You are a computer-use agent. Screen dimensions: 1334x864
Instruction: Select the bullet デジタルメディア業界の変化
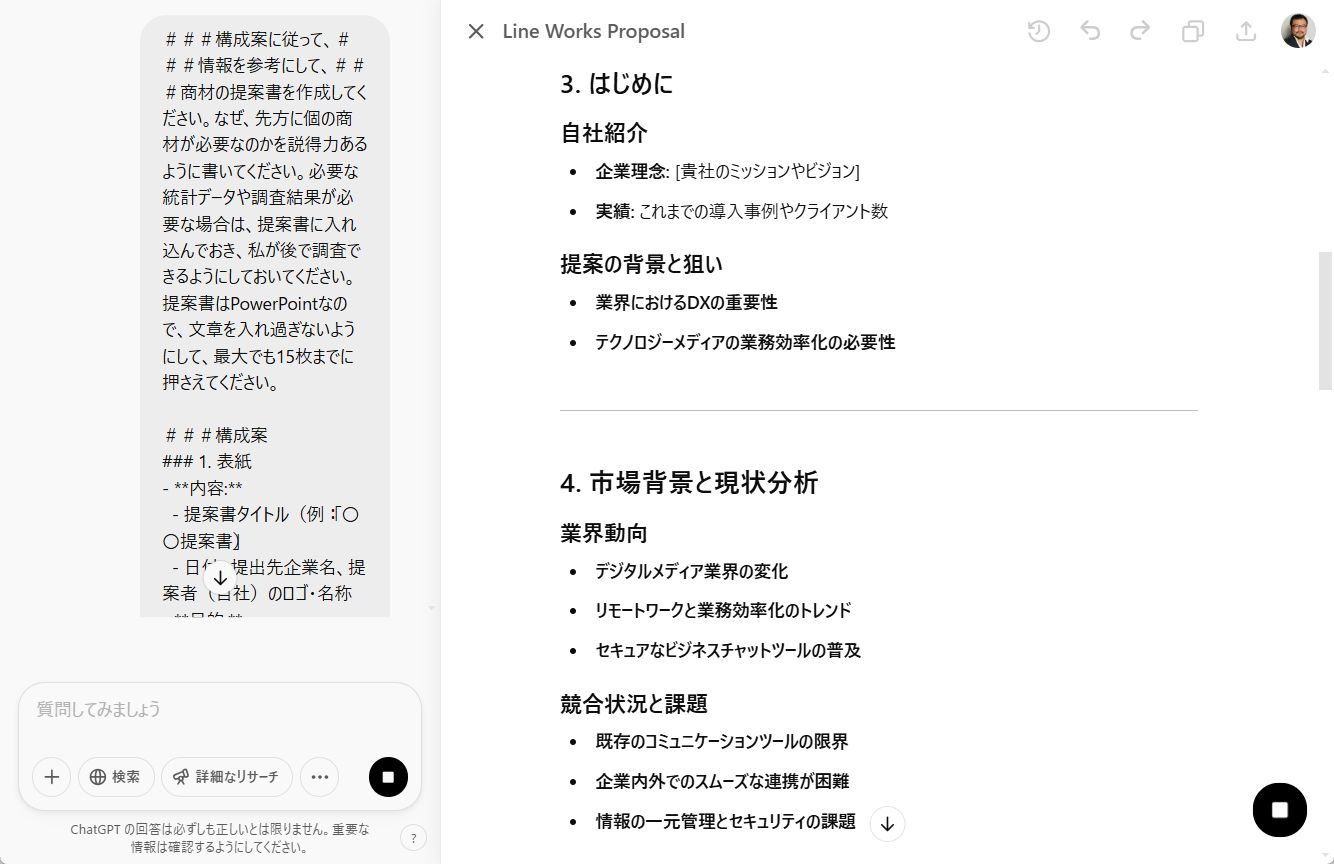[x=691, y=571]
